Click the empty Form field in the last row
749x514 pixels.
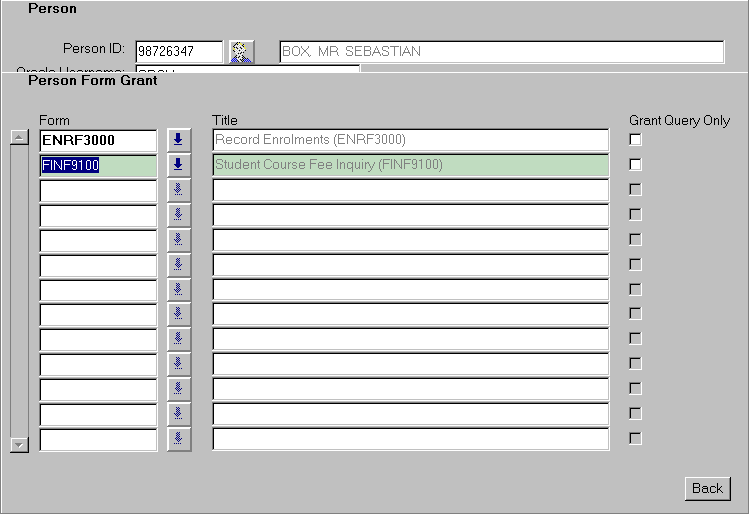coord(98,439)
